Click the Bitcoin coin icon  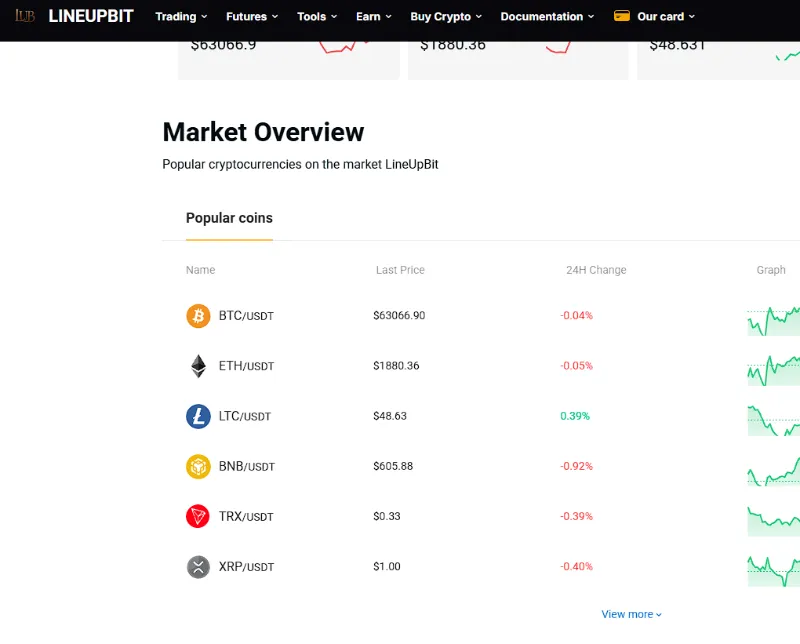pyautogui.click(x=198, y=316)
